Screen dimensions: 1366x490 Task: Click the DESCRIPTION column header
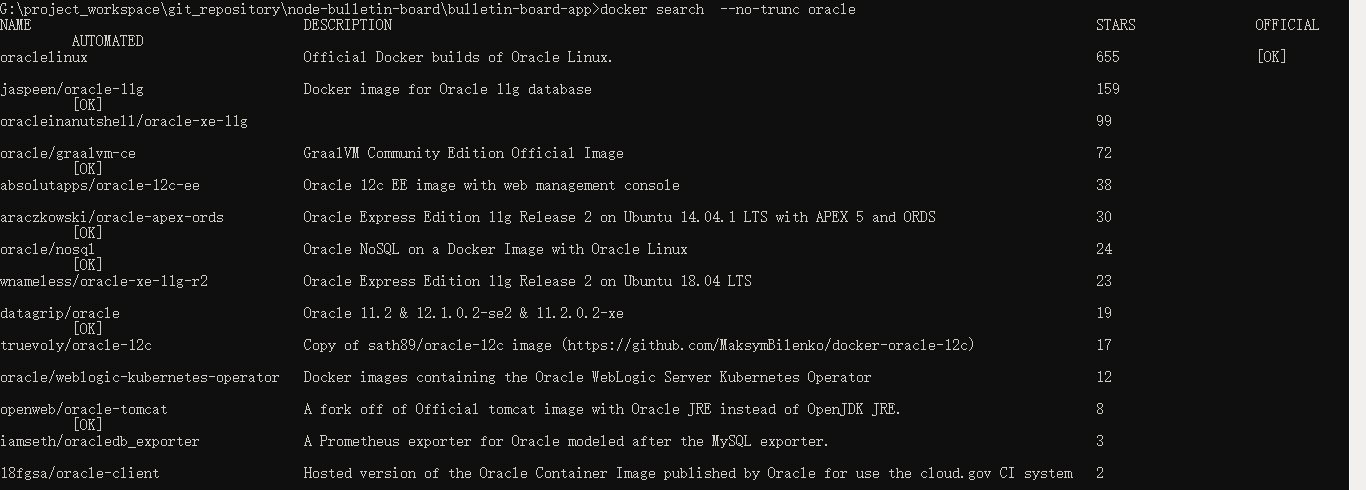point(347,25)
